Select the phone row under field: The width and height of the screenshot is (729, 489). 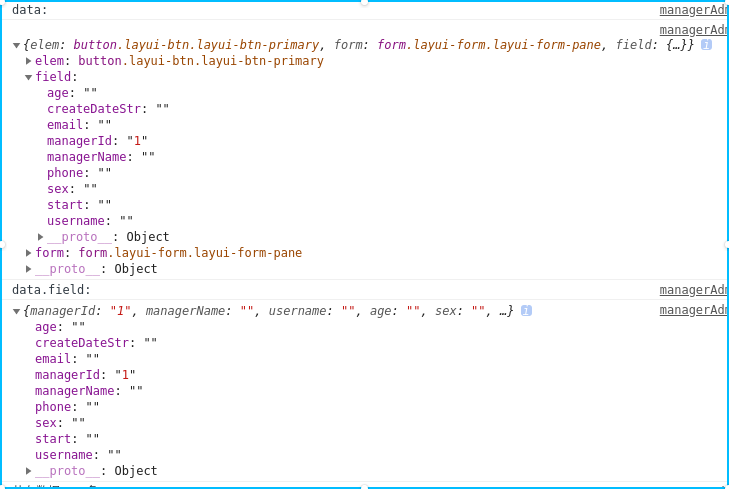[x=79, y=173]
